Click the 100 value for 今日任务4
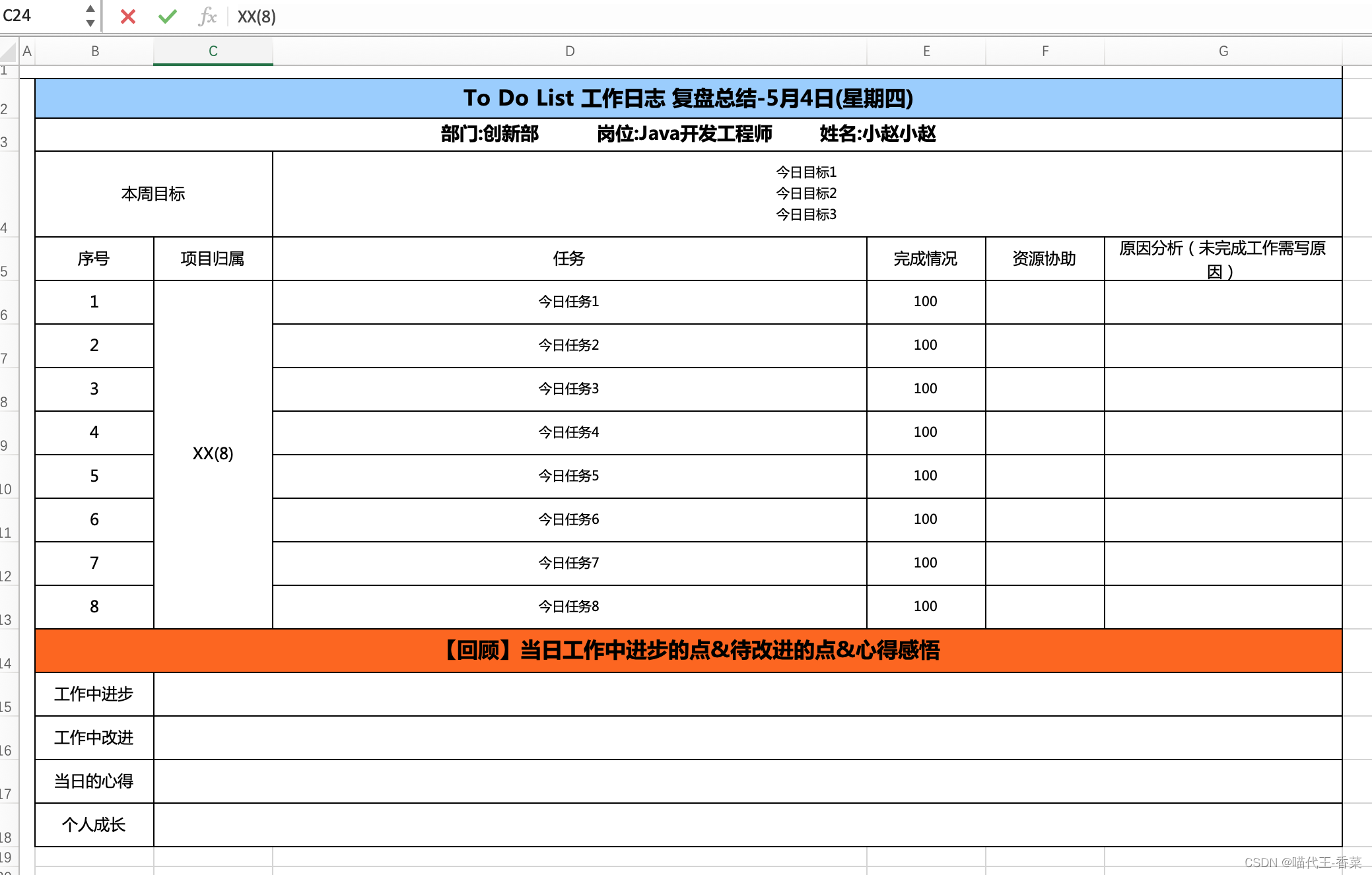Viewport: 1372px width, 875px height. pyautogui.click(x=926, y=433)
